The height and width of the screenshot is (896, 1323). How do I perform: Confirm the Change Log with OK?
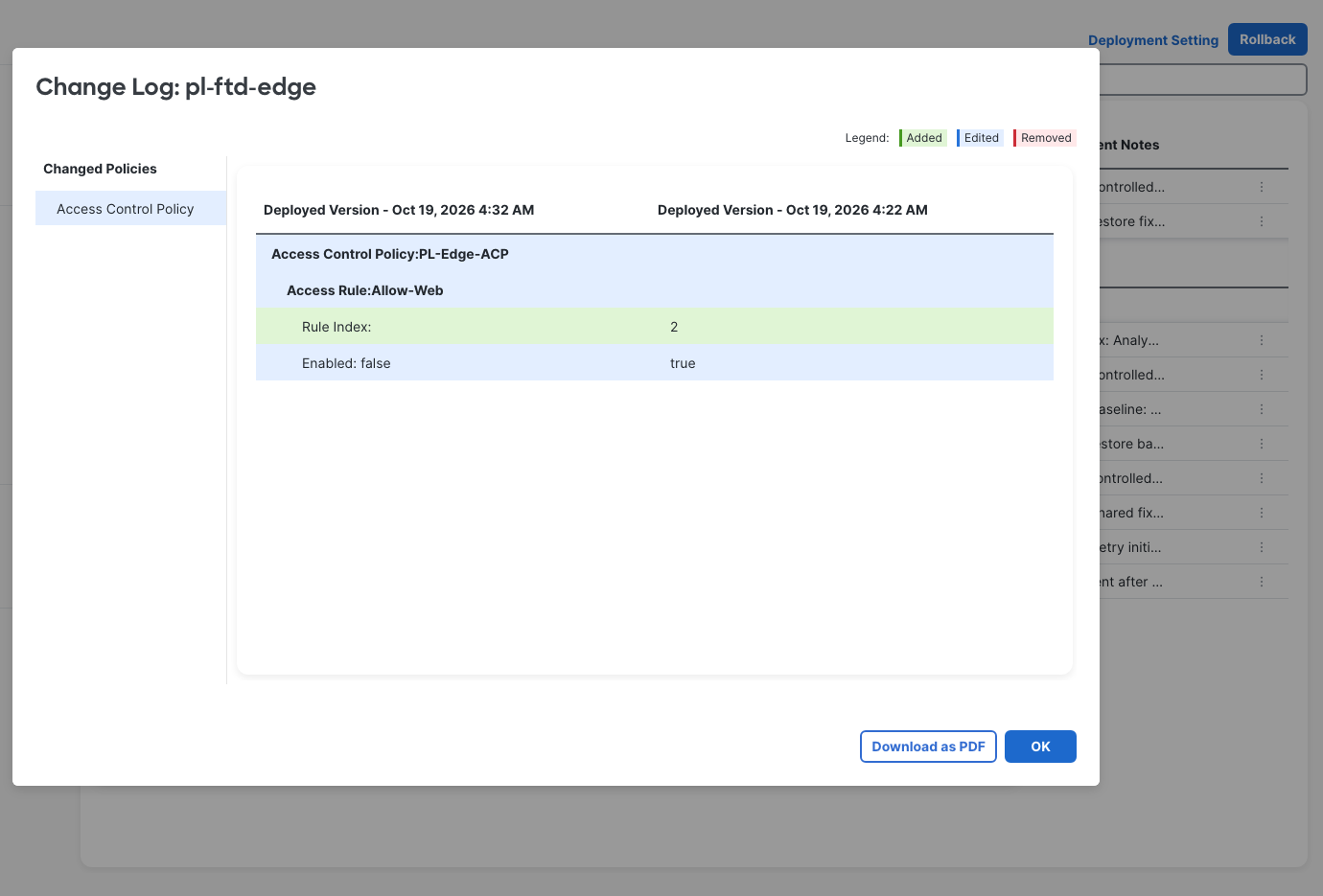coord(1040,747)
